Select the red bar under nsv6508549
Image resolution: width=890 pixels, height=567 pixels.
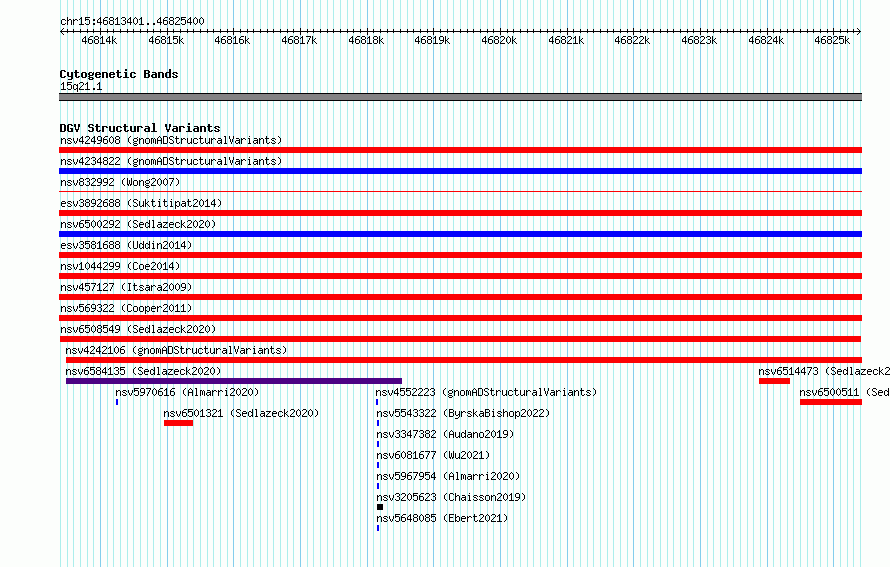[x=460, y=339]
